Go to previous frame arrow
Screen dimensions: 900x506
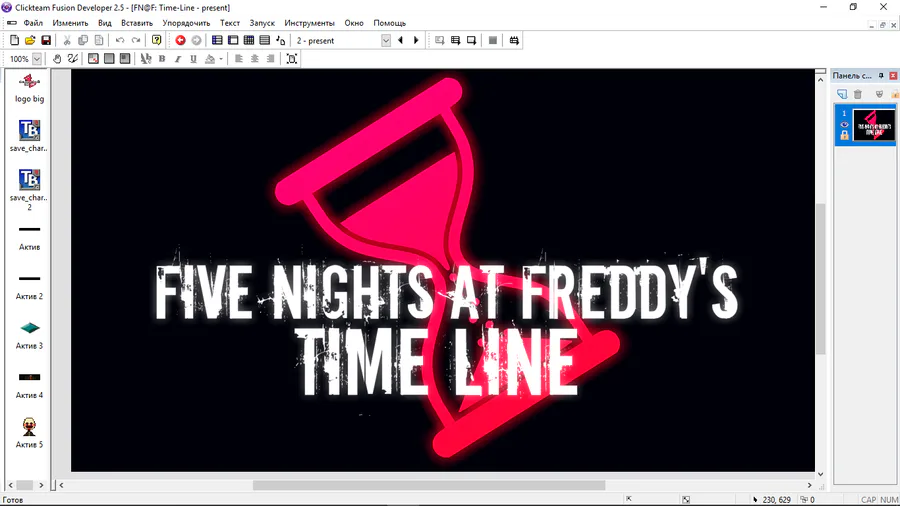[x=401, y=40]
